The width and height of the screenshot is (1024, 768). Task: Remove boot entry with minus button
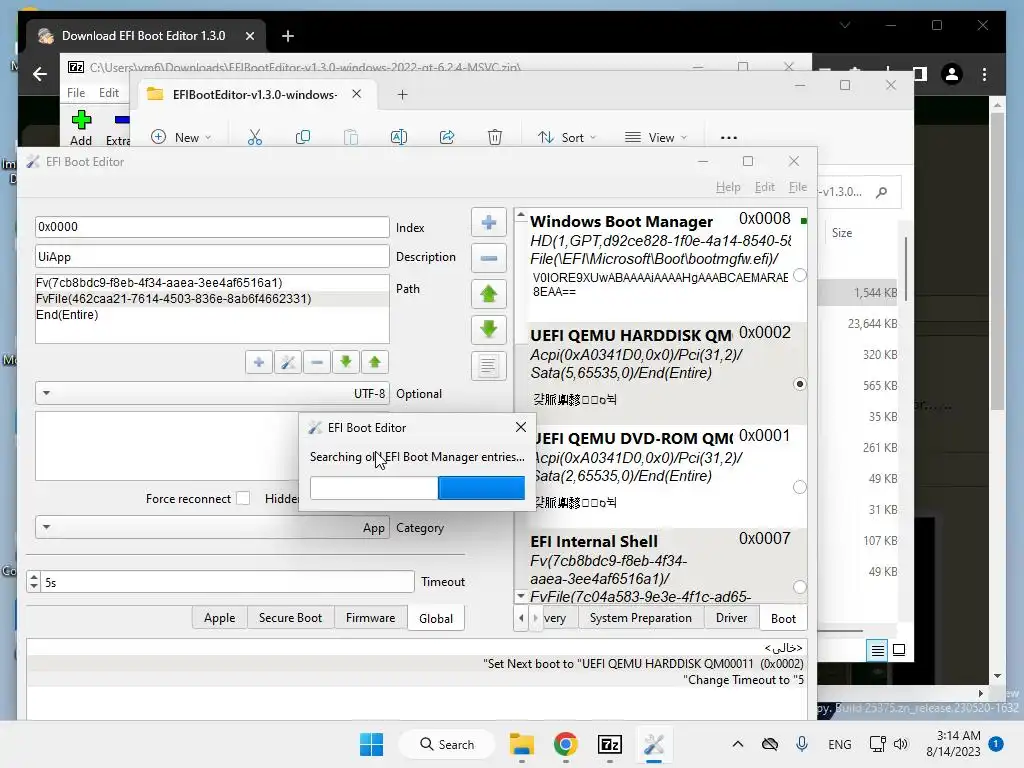[488, 259]
